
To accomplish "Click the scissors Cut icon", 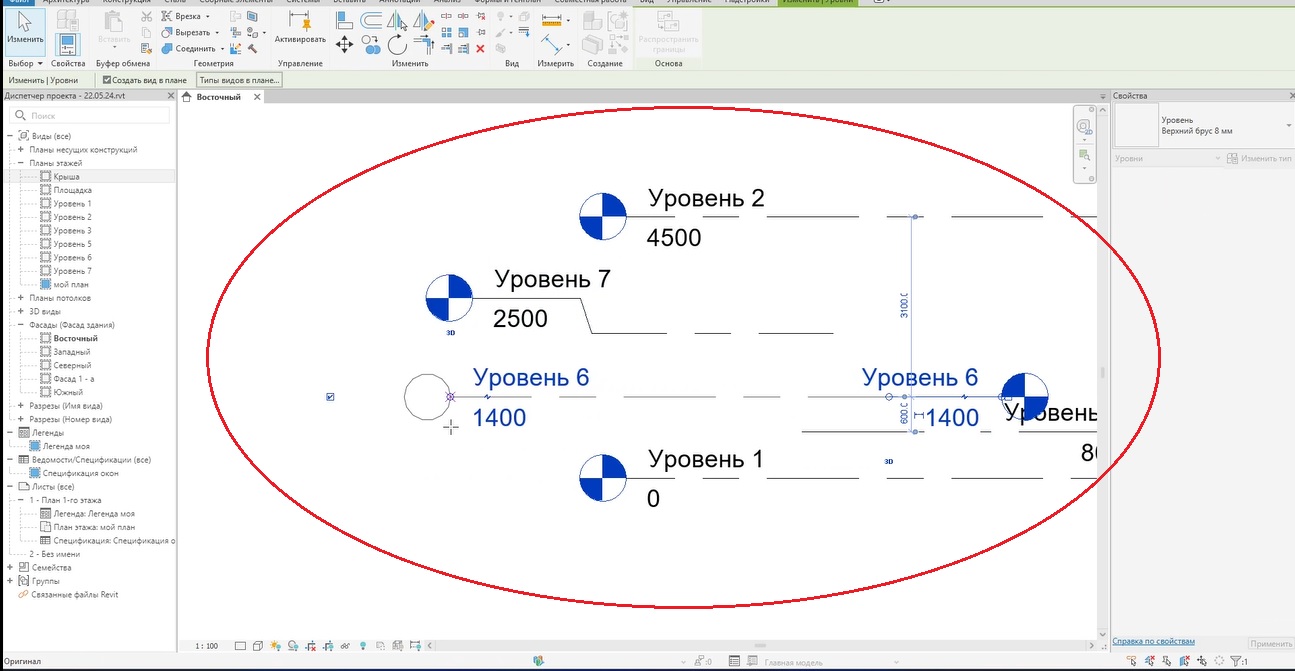I will coord(146,17).
